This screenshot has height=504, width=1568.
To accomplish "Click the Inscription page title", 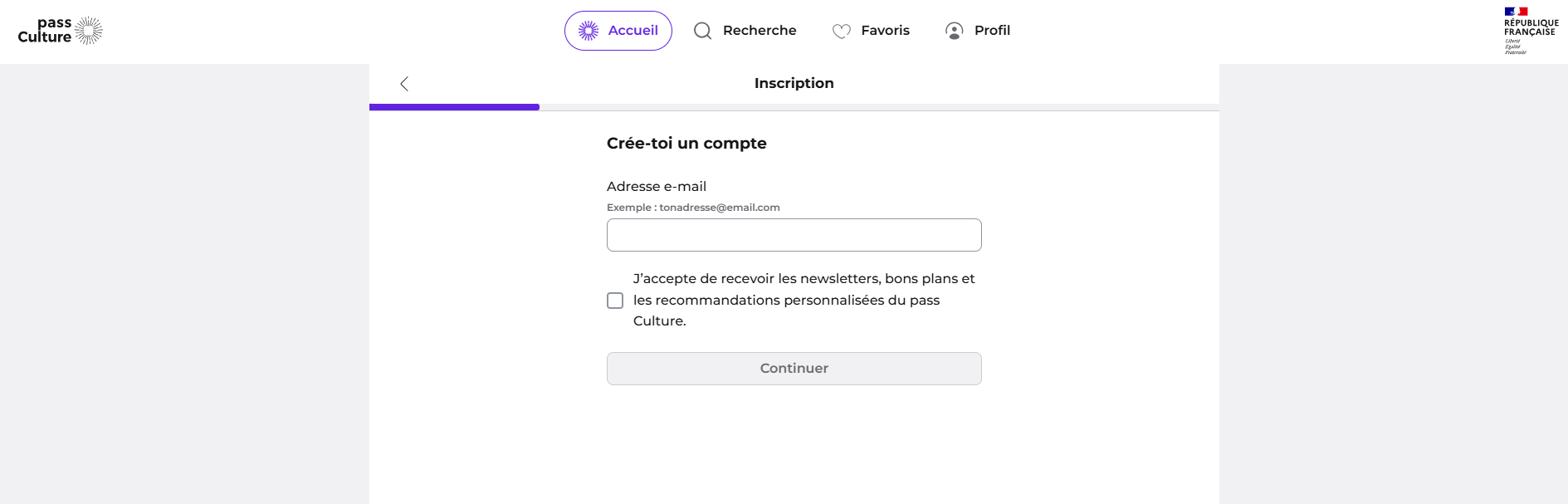I will point(794,83).
